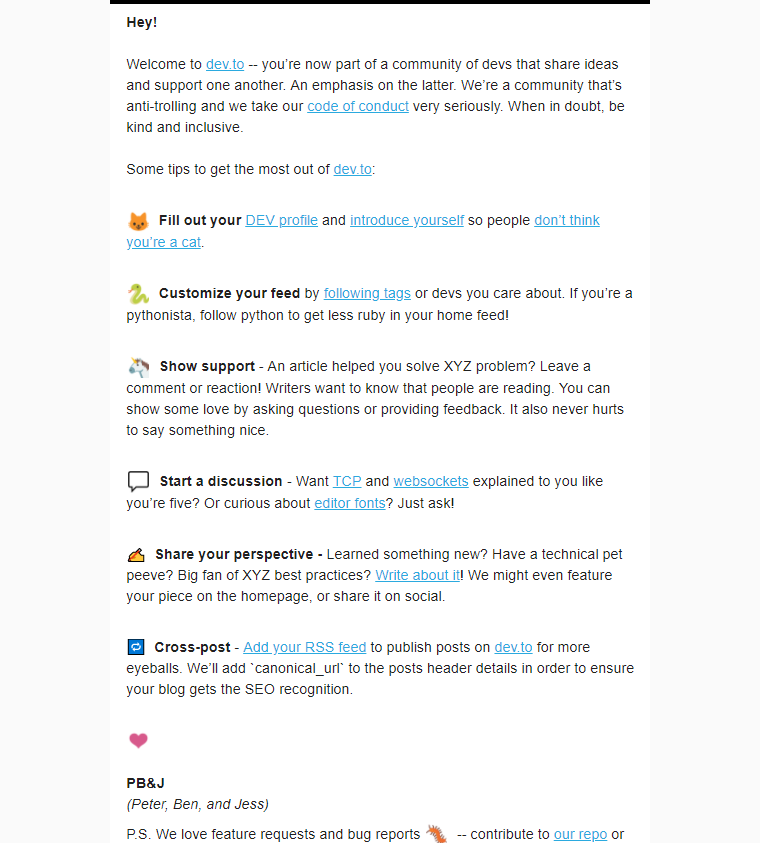Click the cat emoji icon

coord(138,221)
